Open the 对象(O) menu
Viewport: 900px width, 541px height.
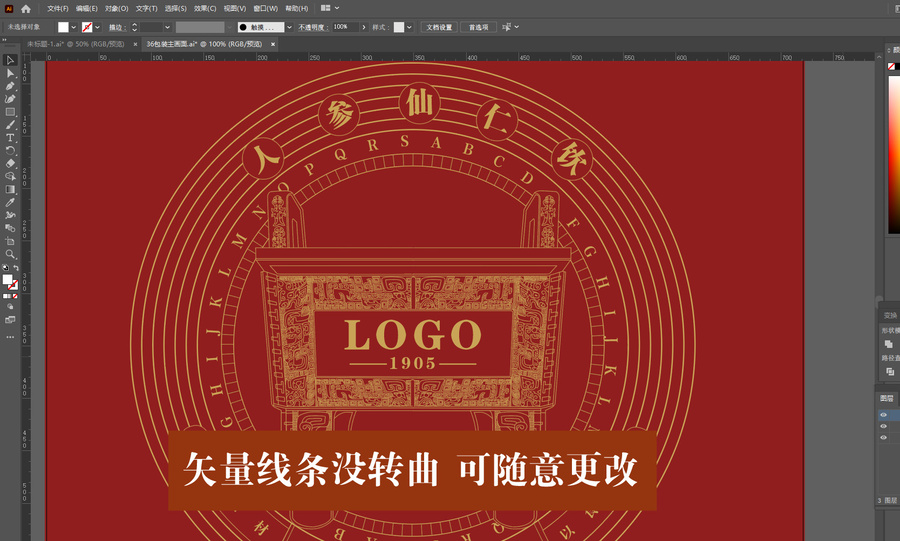[x=117, y=9]
